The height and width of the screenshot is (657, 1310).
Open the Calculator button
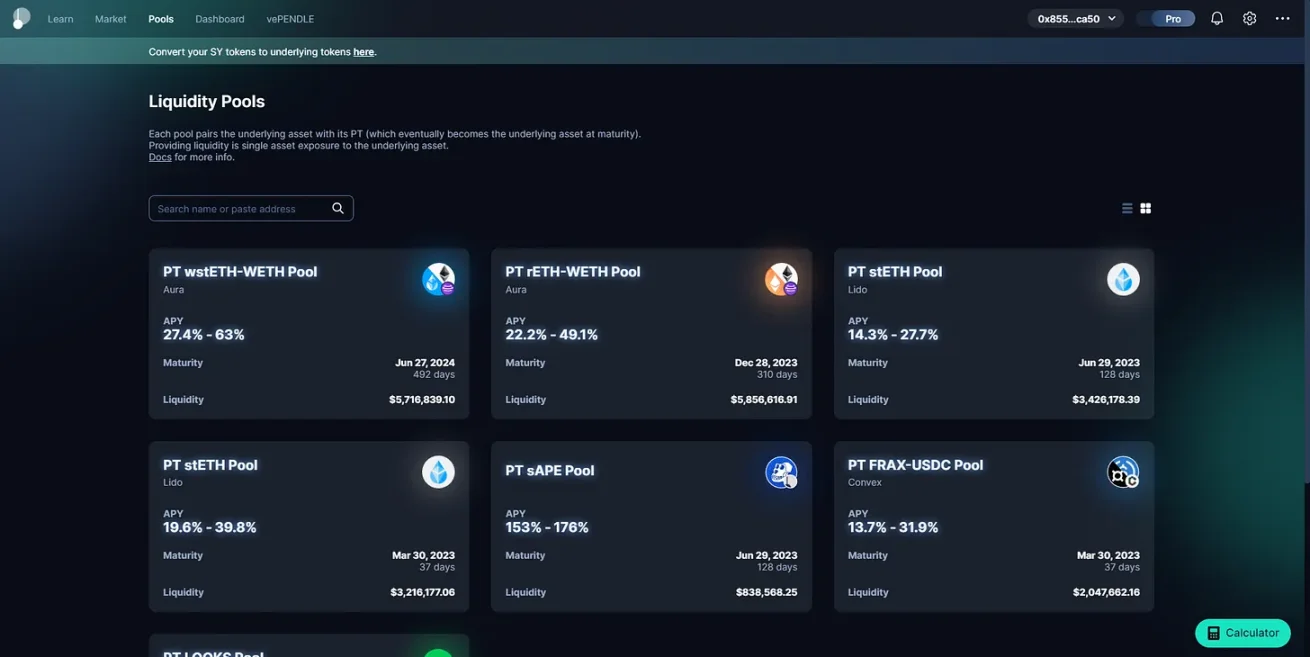tap(1242, 633)
